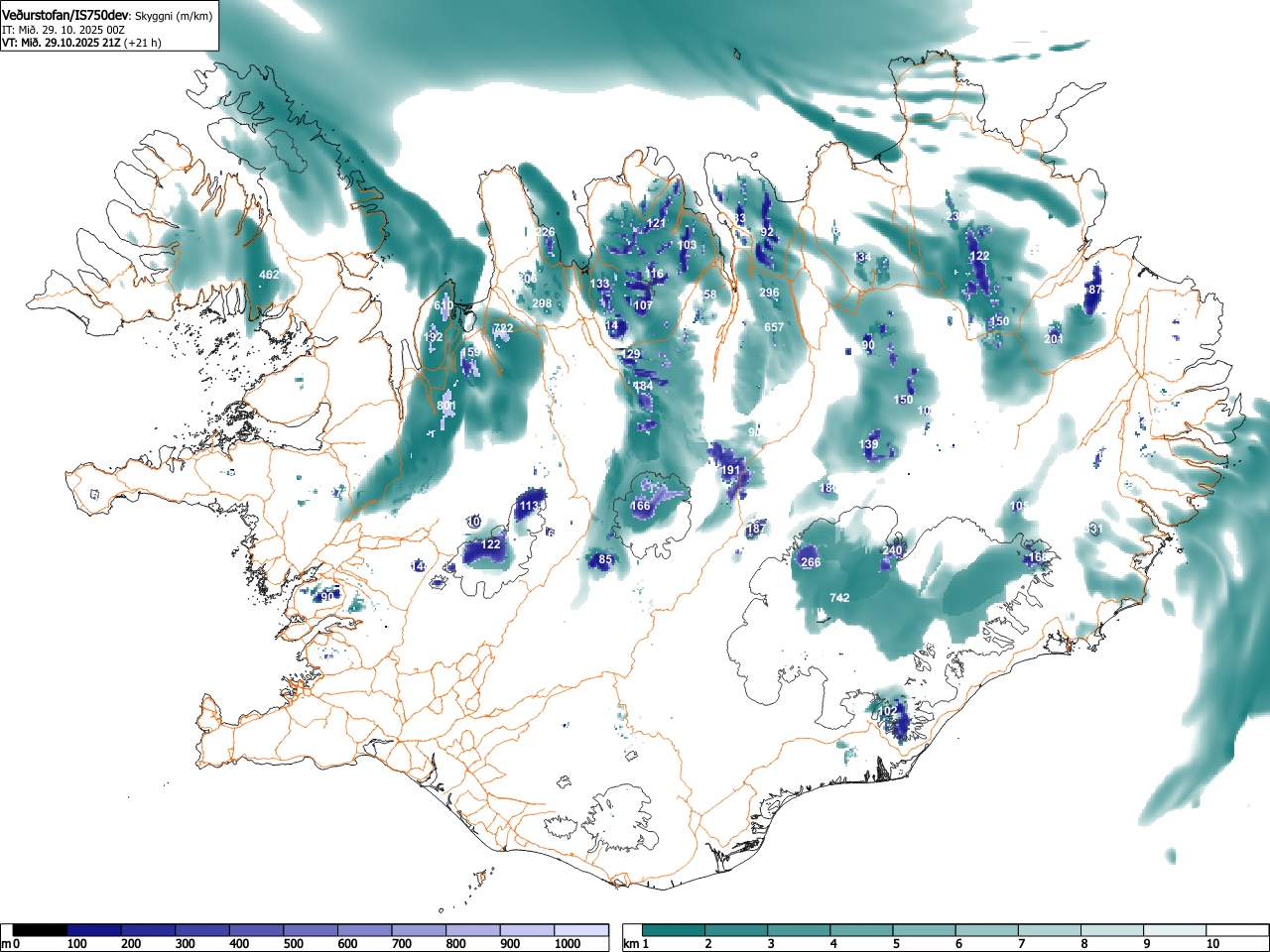Click the visibility value 113 on map
1270x952 pixels.
coord(529,506)
